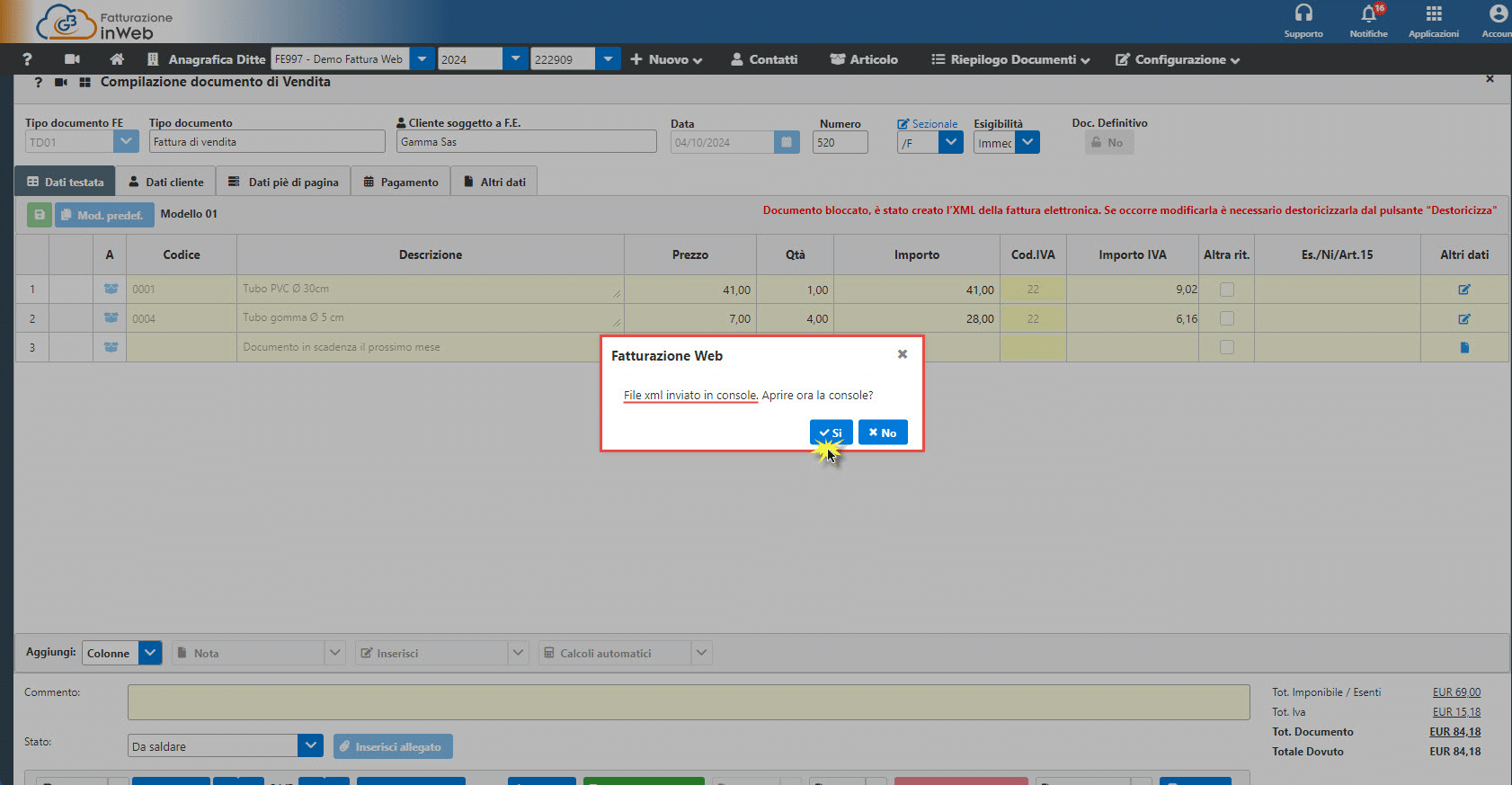
Task: Open the Notifiche bell icon
Action: 1368,14
